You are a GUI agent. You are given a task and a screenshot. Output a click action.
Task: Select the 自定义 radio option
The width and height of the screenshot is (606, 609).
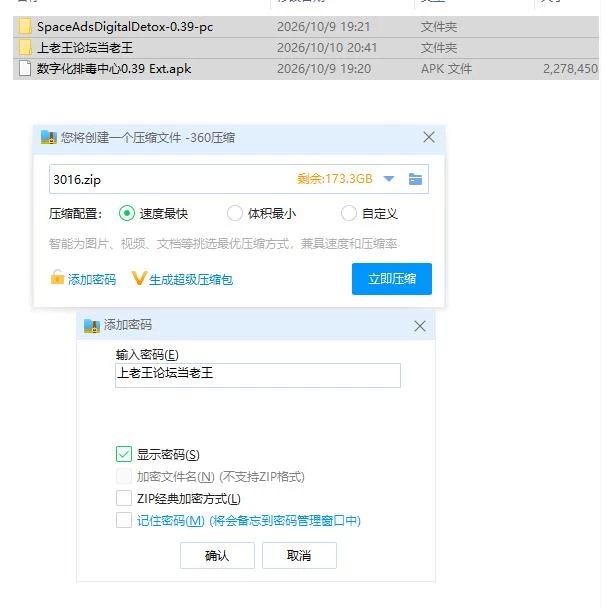348,213
